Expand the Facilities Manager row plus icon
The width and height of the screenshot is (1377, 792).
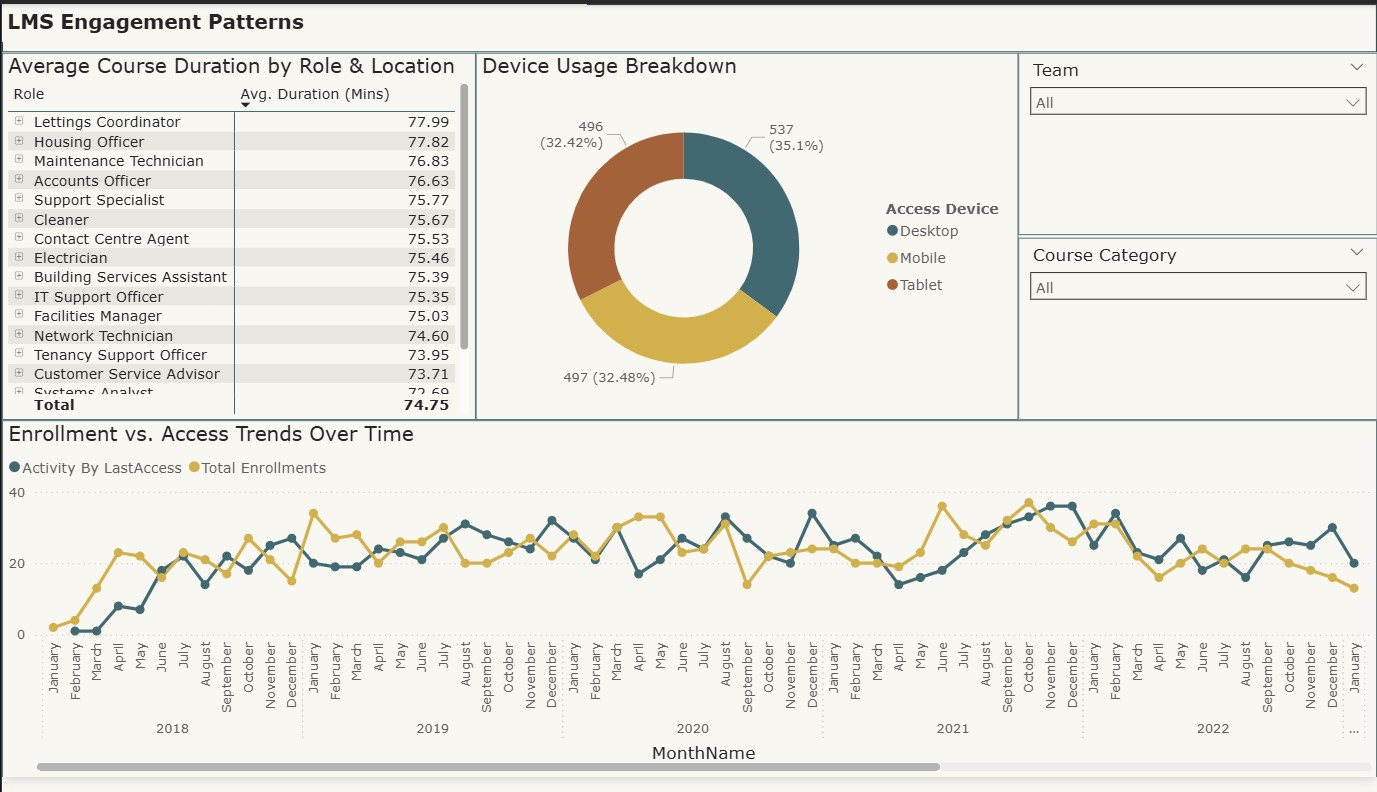pos(18,315)
